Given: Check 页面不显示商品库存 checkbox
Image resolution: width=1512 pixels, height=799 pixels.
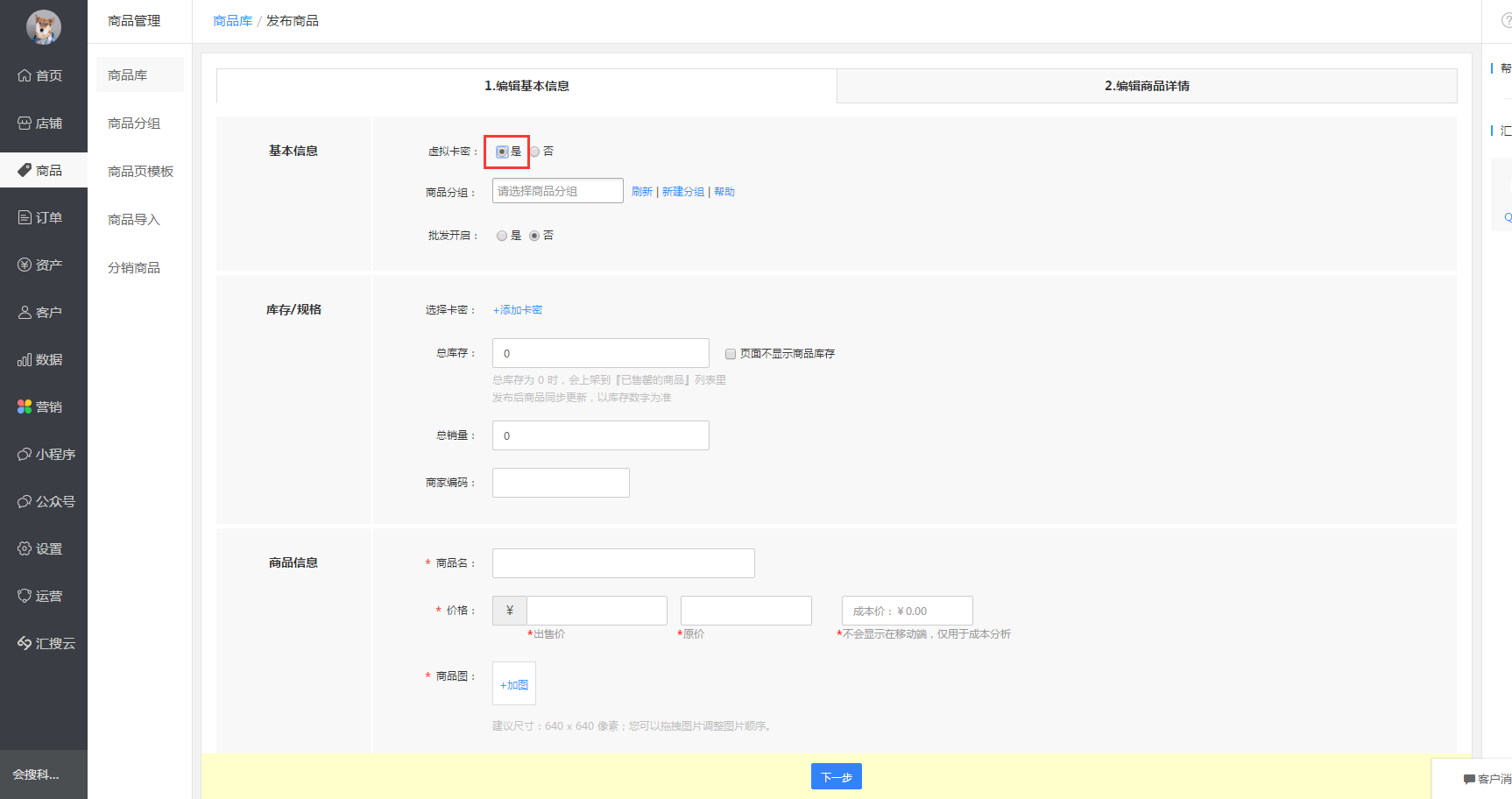Looking at the screenshot, I should 731,354.
